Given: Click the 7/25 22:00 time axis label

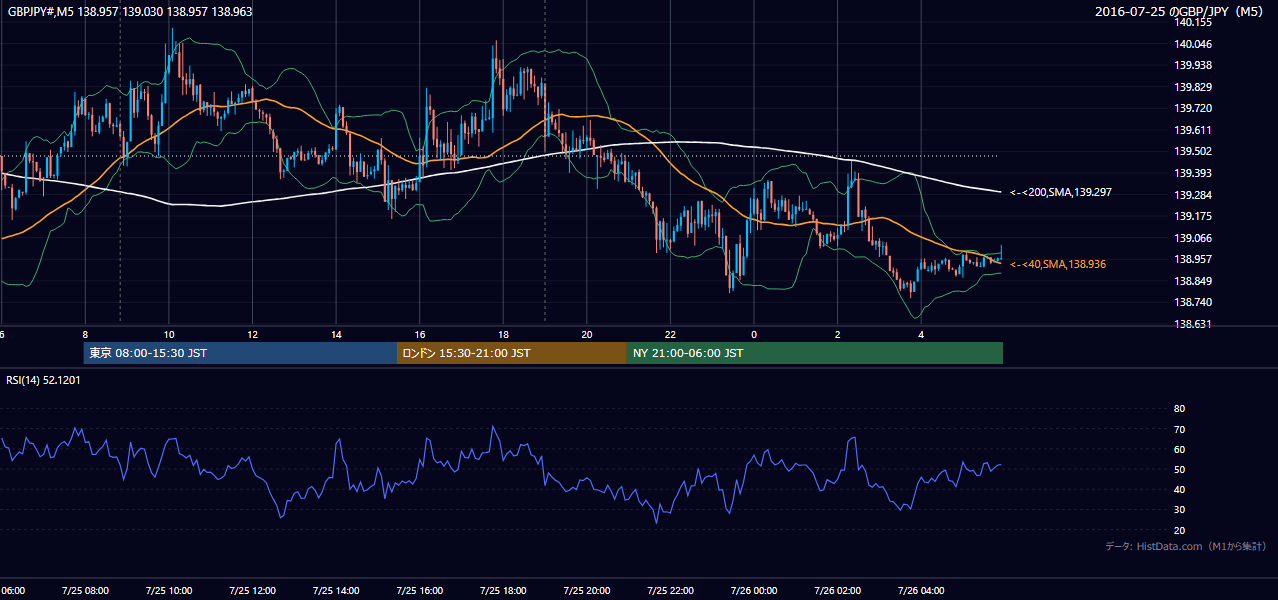Looking at the screenshot, I should coord(670,591).
